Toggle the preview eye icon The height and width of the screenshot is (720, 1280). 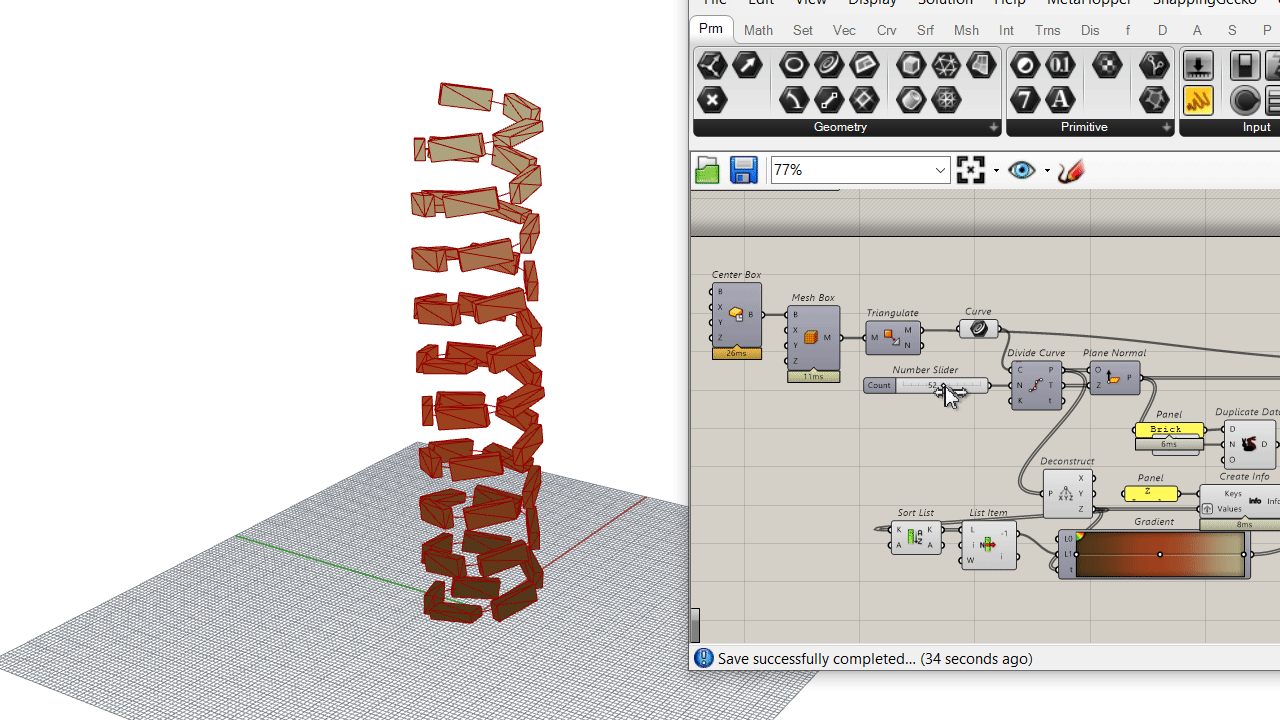[x=1021, y=170]
